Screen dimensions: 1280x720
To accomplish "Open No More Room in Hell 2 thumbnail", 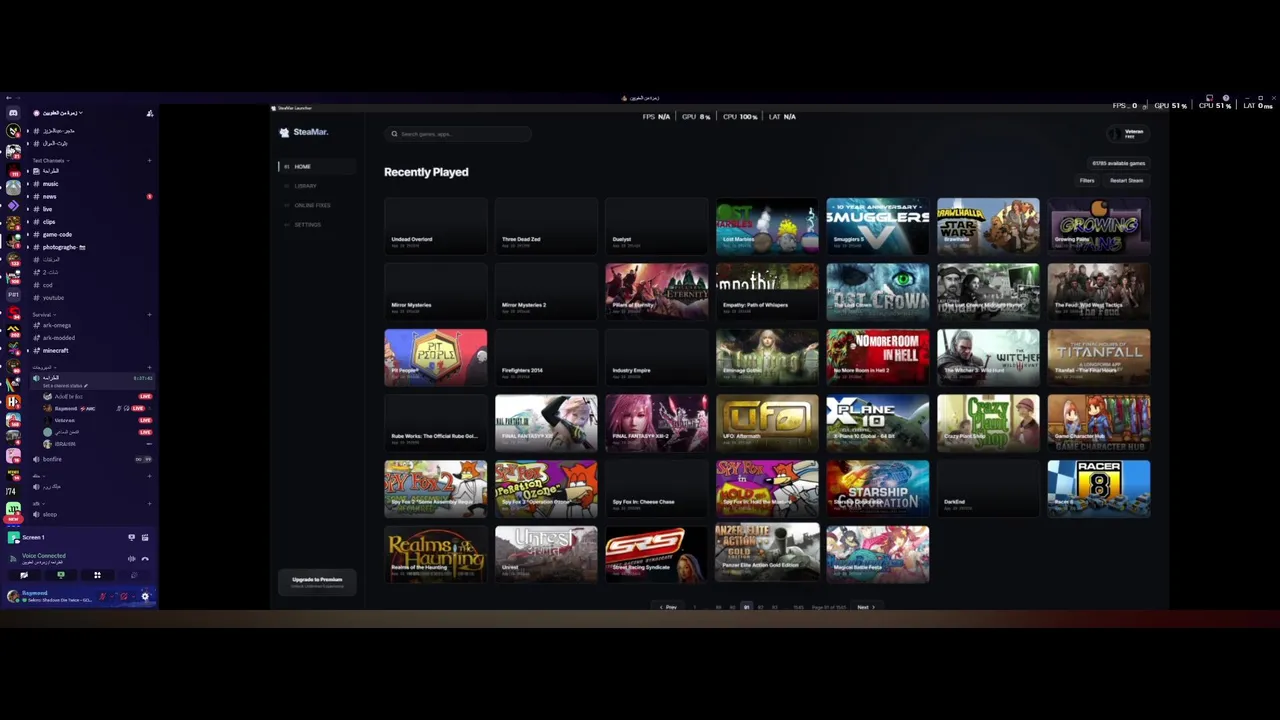I will 877,357.
